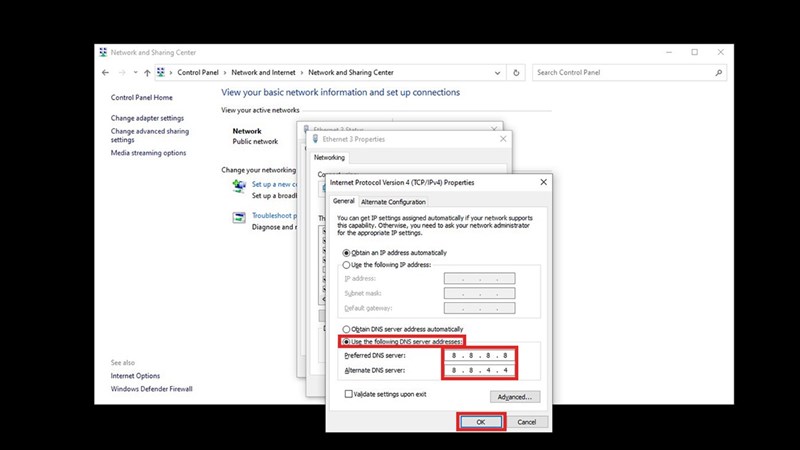Select Obtain DNS server address automatically
This screenshot has width=800, height=450.
(x=403, y=329)
